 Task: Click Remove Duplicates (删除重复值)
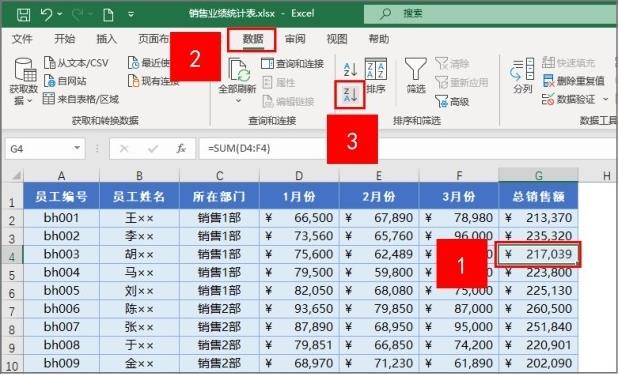click(x=574, y=81)
